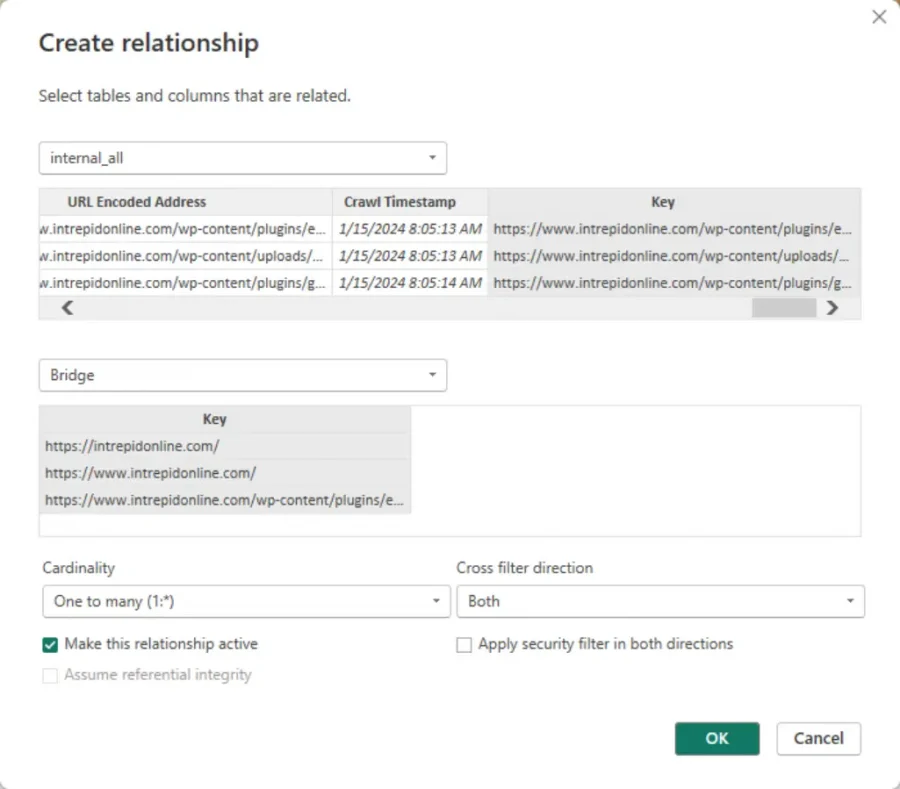Click the left scroll arrow in preview
The width and height of the screenshot is (900, 789).
coord(67,308)
